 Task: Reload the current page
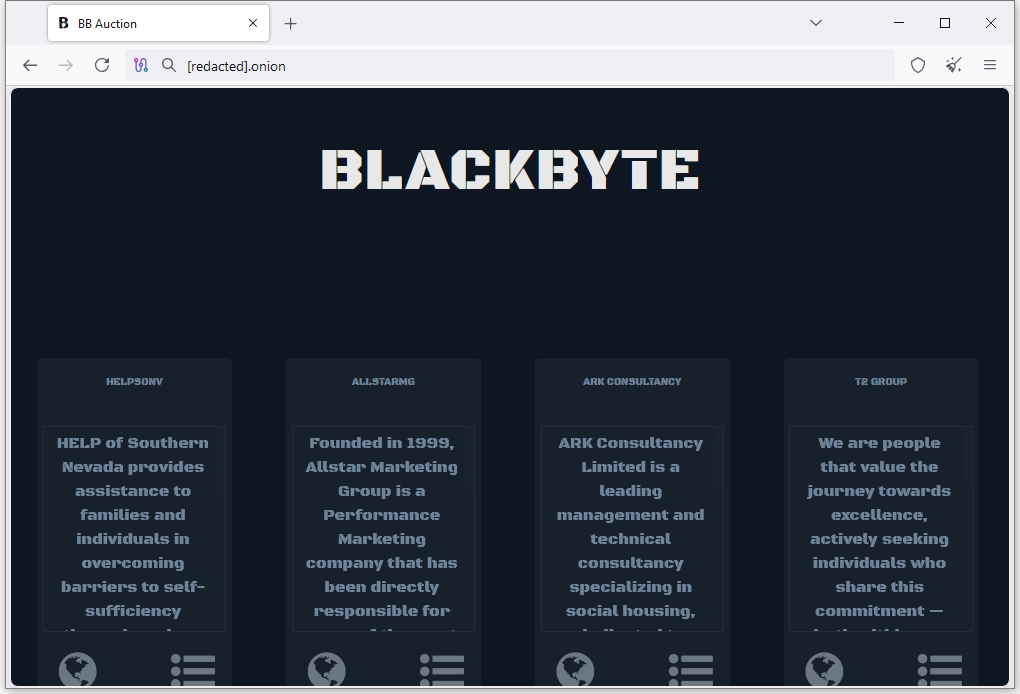(x=102, y=65)
